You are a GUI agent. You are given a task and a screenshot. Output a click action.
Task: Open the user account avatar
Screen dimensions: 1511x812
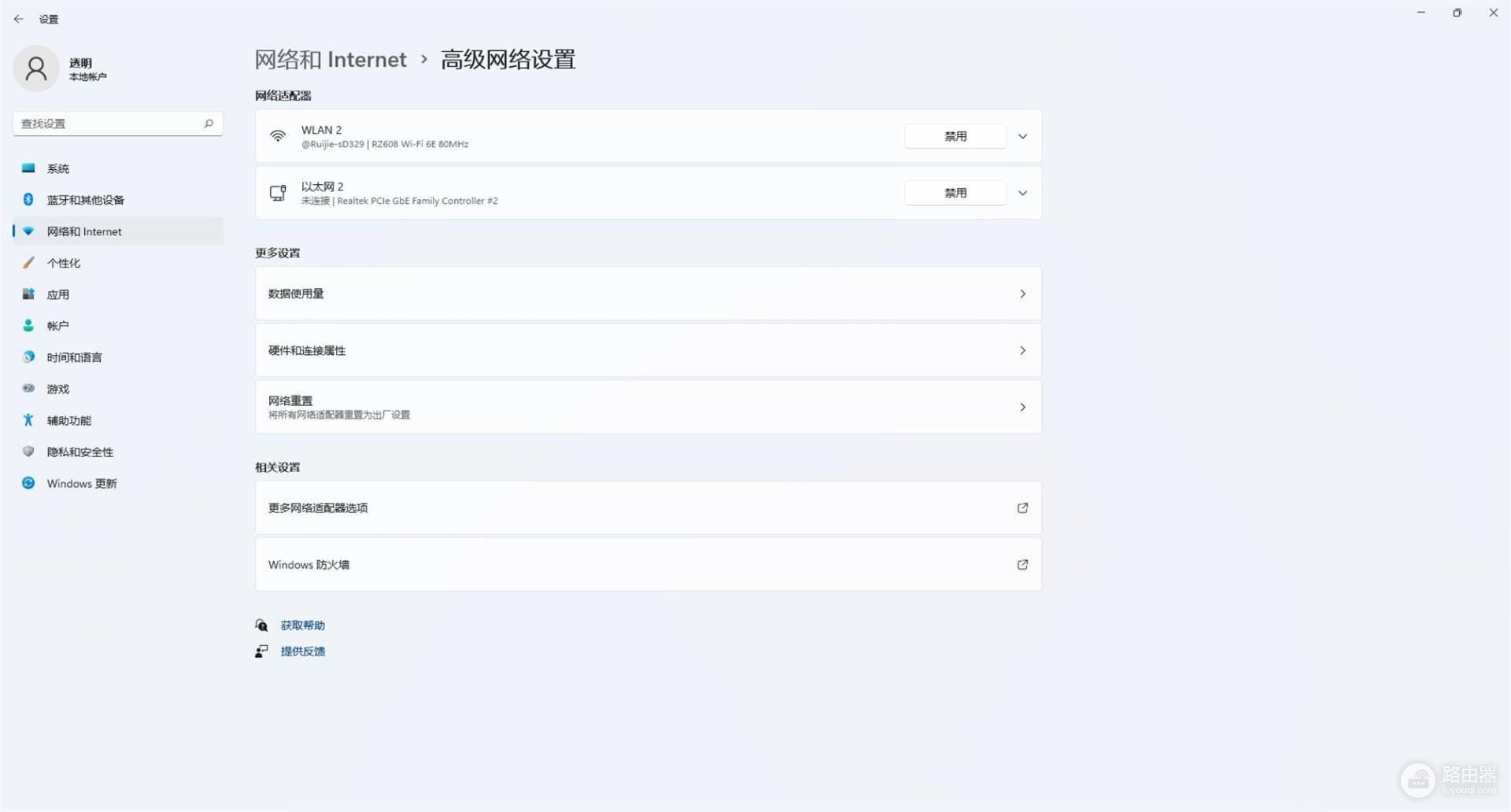(x=36, y=68)
